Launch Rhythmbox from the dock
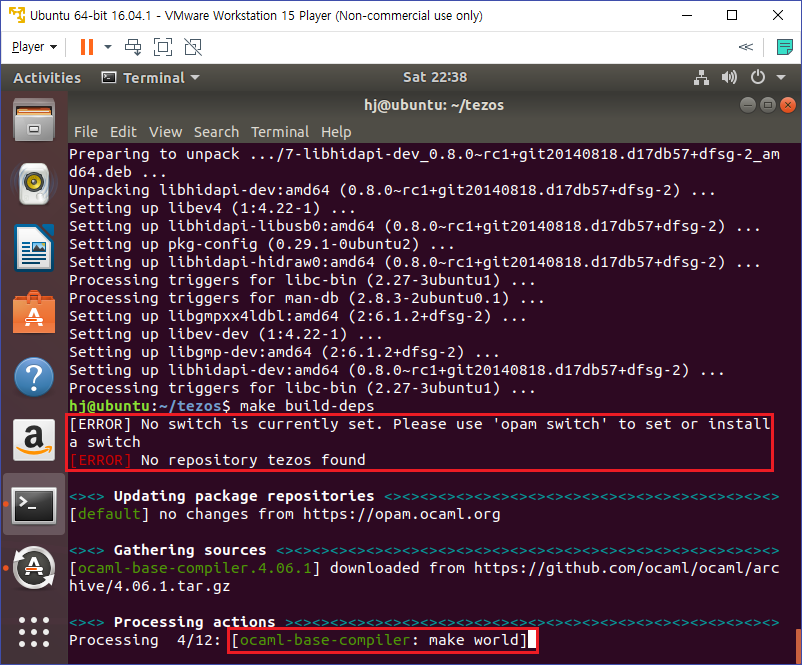Viewport: 802px width, 665px height. coord(34,184)
